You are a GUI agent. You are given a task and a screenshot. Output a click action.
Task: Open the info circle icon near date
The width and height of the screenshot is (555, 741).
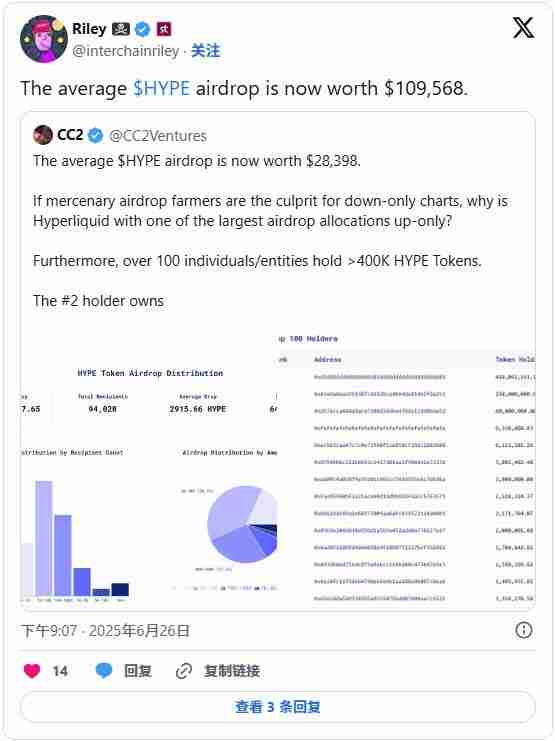tap(523, 630)
